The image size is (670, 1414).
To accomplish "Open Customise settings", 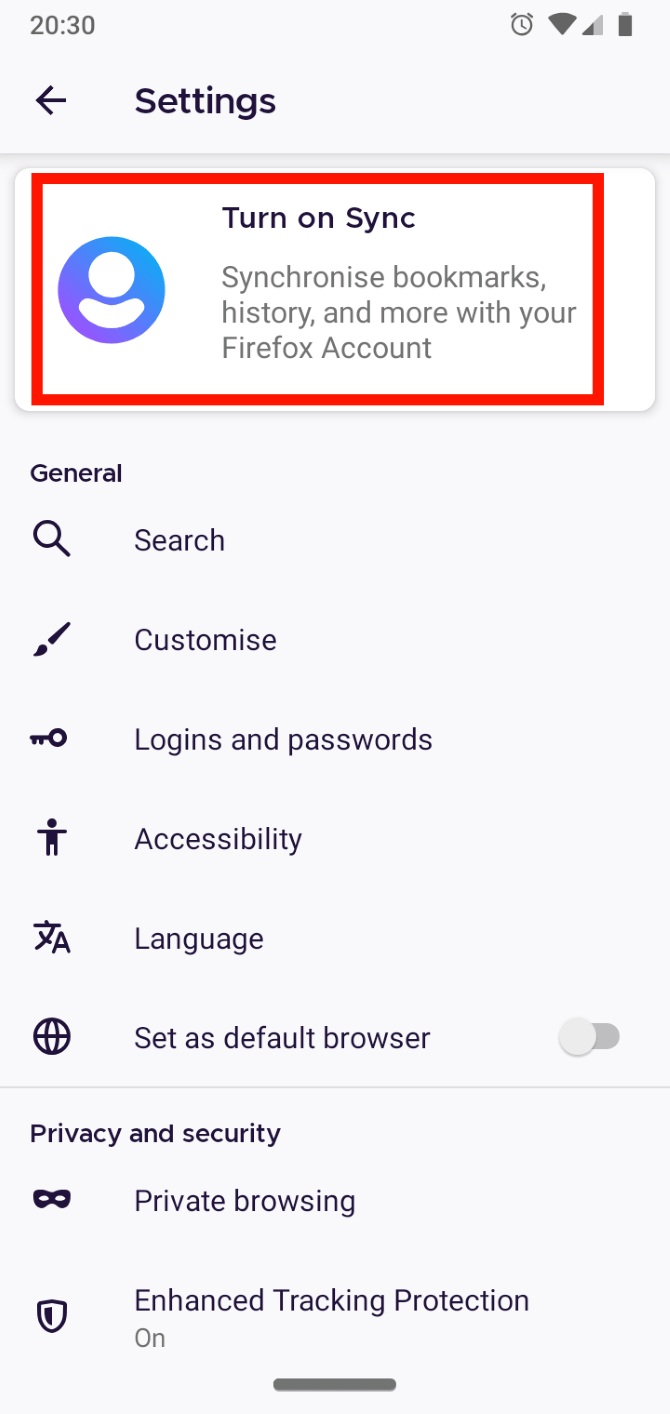I will click(x=205, y=640).
